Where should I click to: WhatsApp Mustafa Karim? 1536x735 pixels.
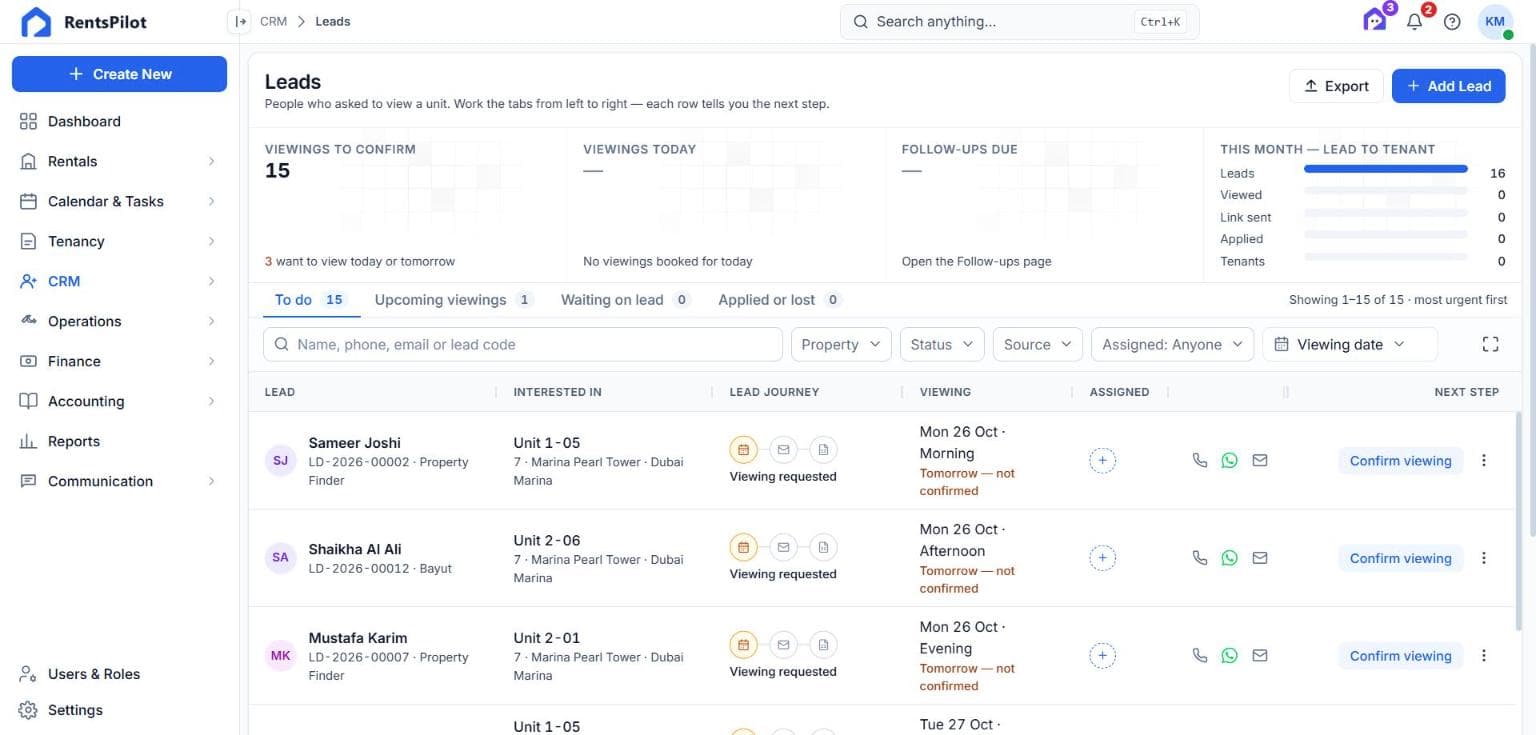(1230, 655)
